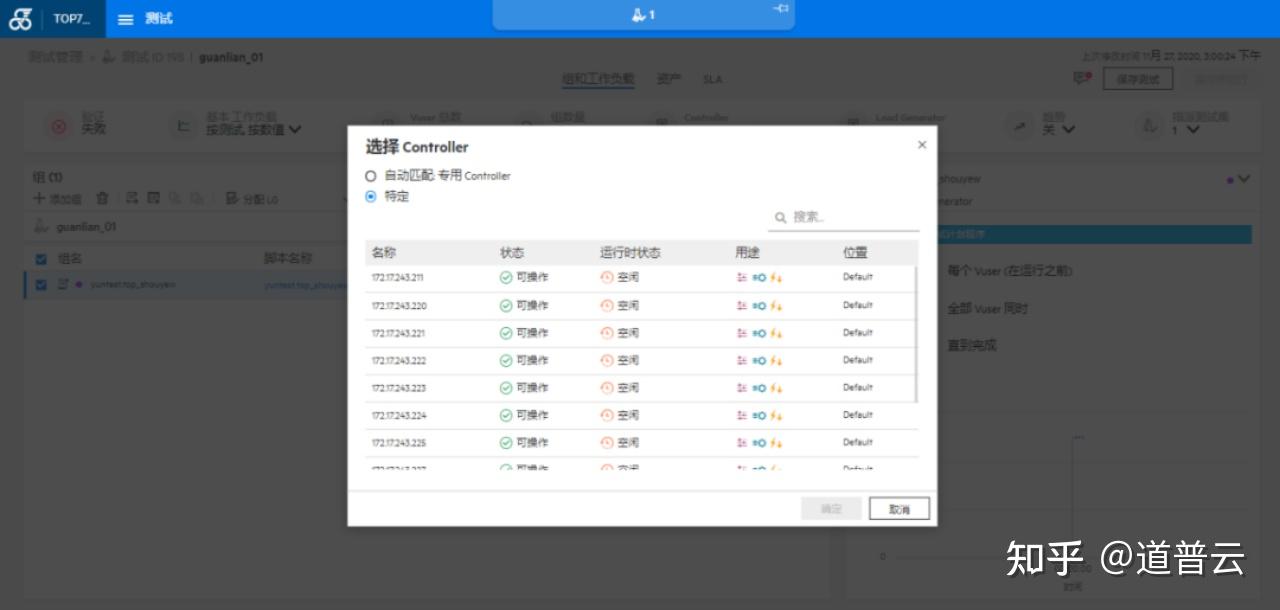Click the magnifier icon in the dialog search box
The image size is (1280, 610).
pyautogui.click(x=781, y=217)
